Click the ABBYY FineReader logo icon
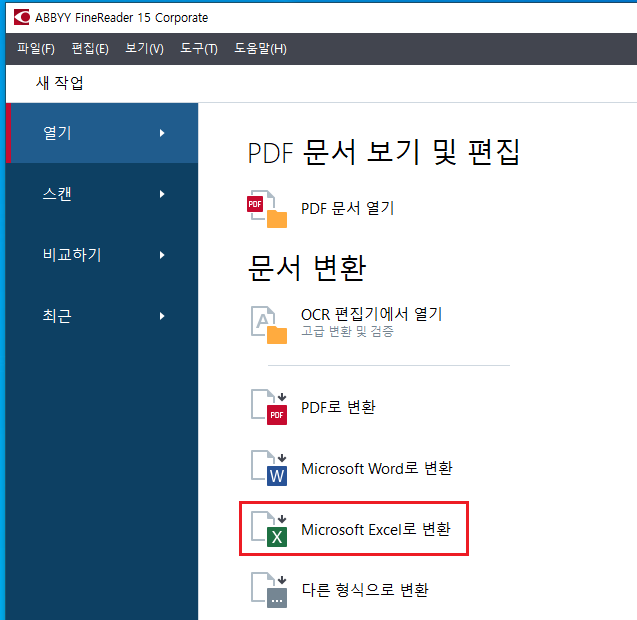 pos(22,17)
